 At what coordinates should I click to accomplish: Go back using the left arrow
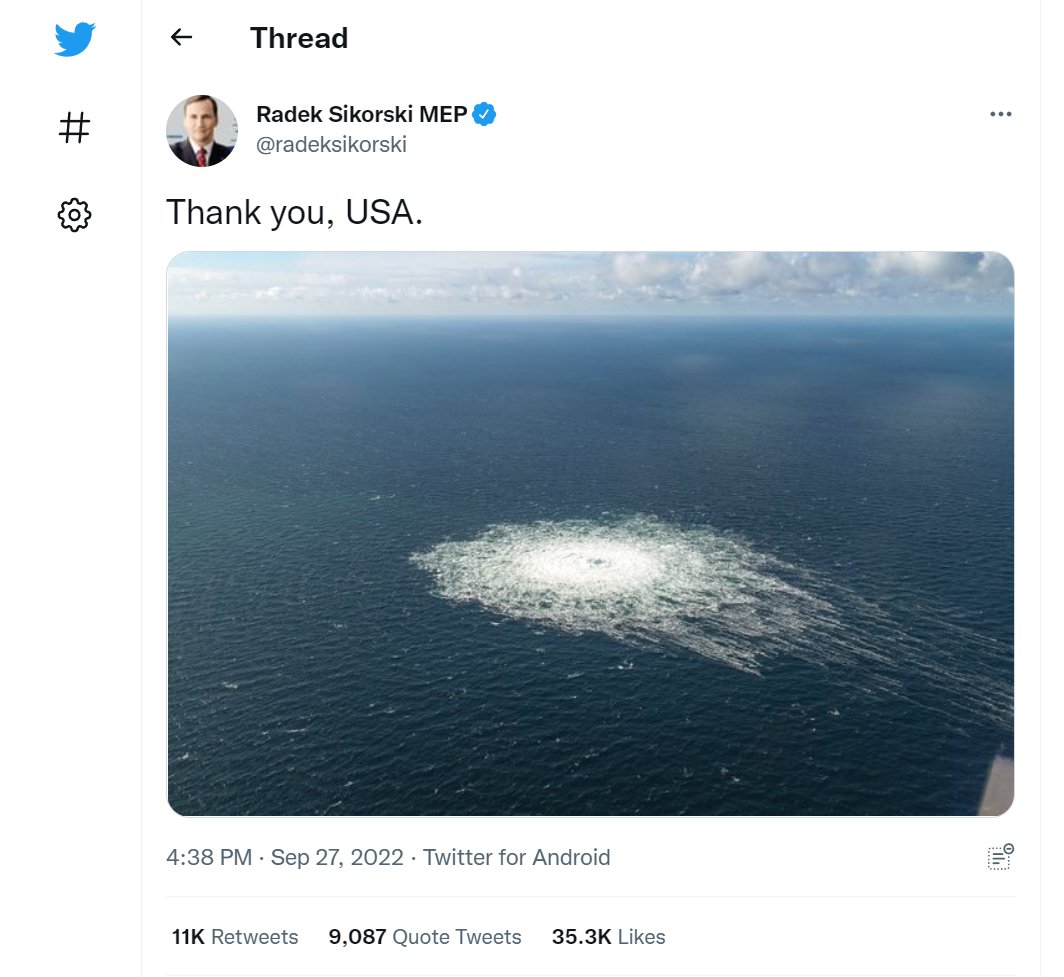(x=181, y=38)
